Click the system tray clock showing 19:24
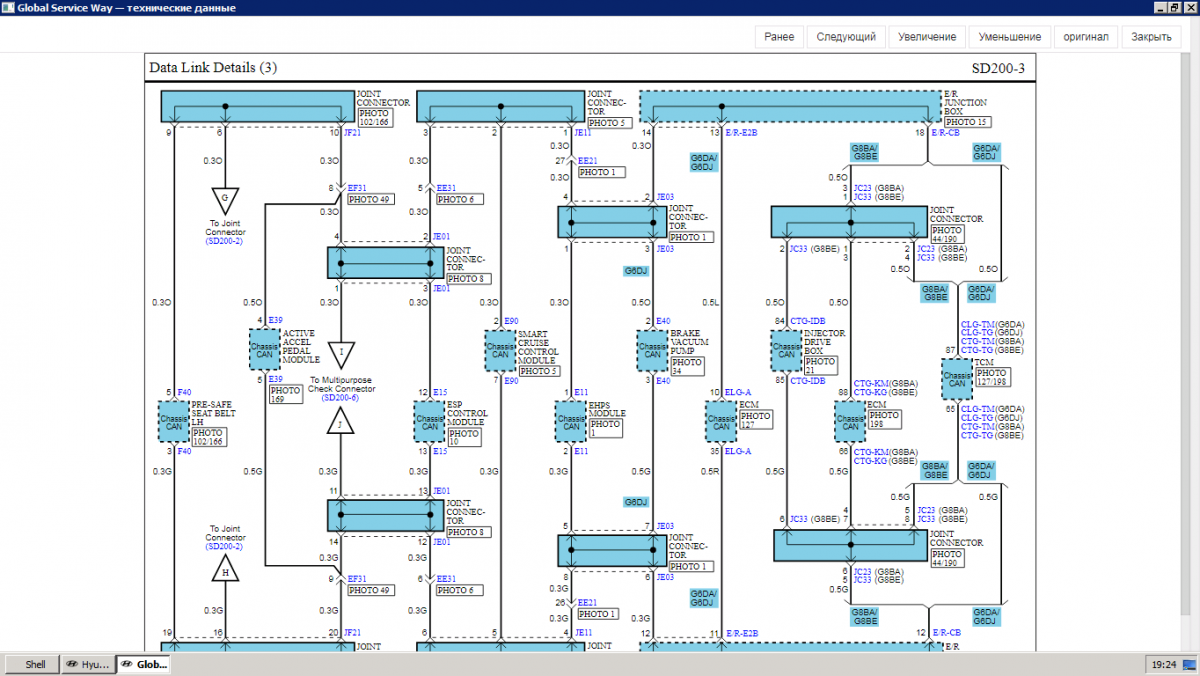This screenshot has width=1200, height=676. pyautogui.click(x=1163, y=664)
